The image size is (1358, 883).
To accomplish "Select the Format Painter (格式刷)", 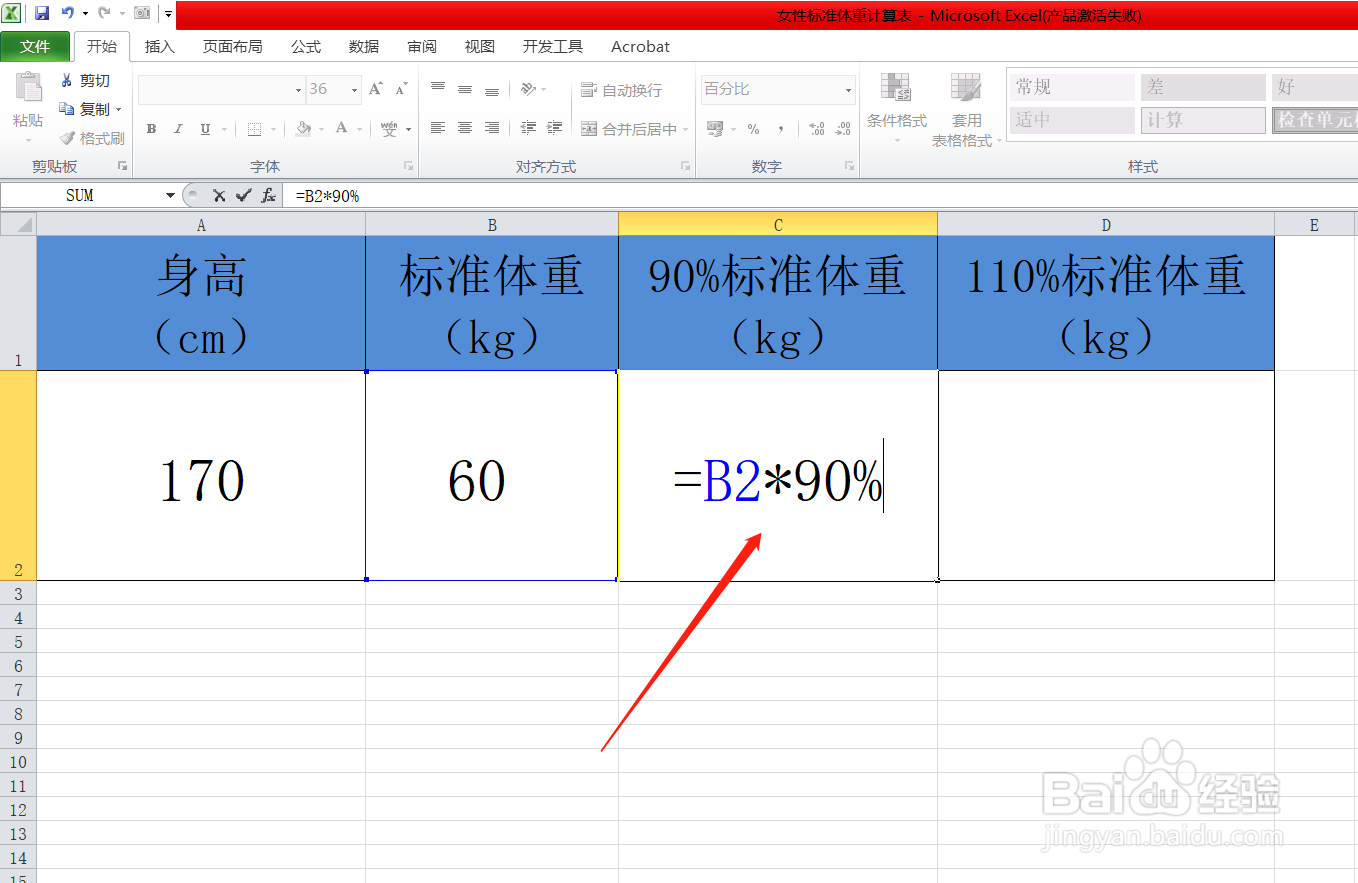I will pos(91,138).
